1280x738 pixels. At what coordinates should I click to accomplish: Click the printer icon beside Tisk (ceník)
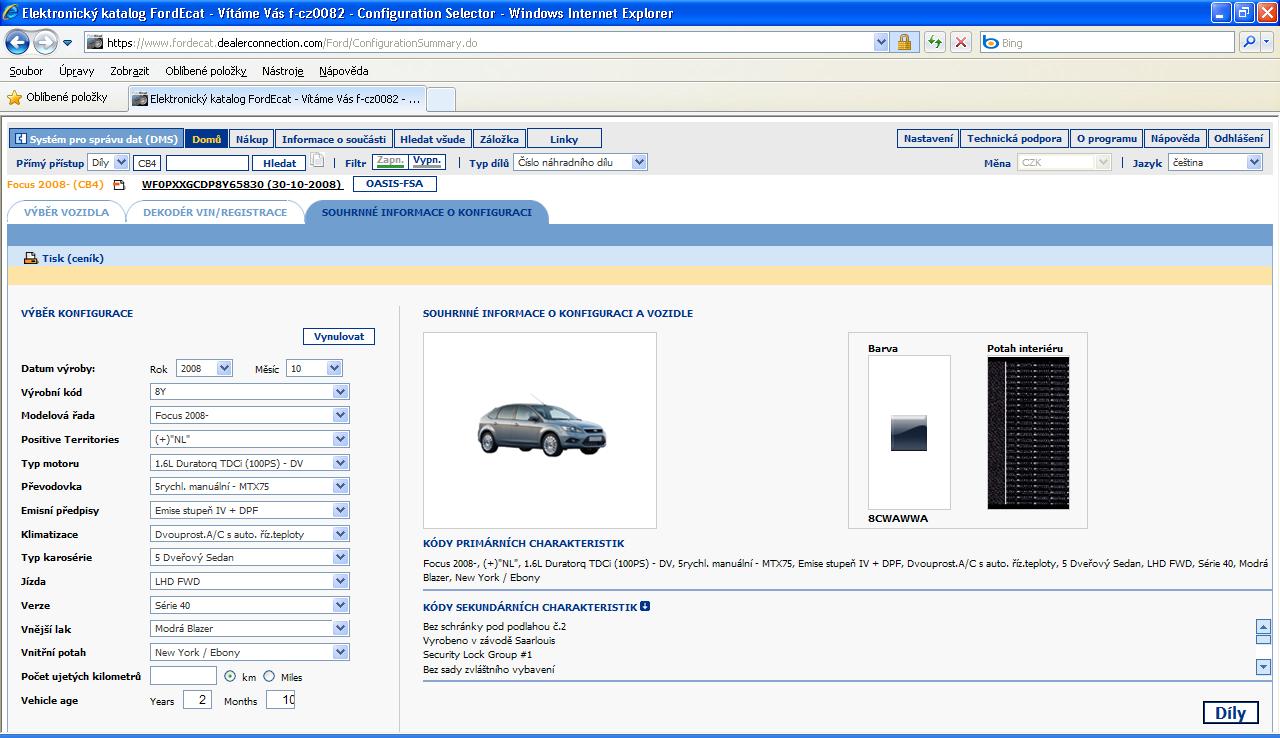(30, 258)
